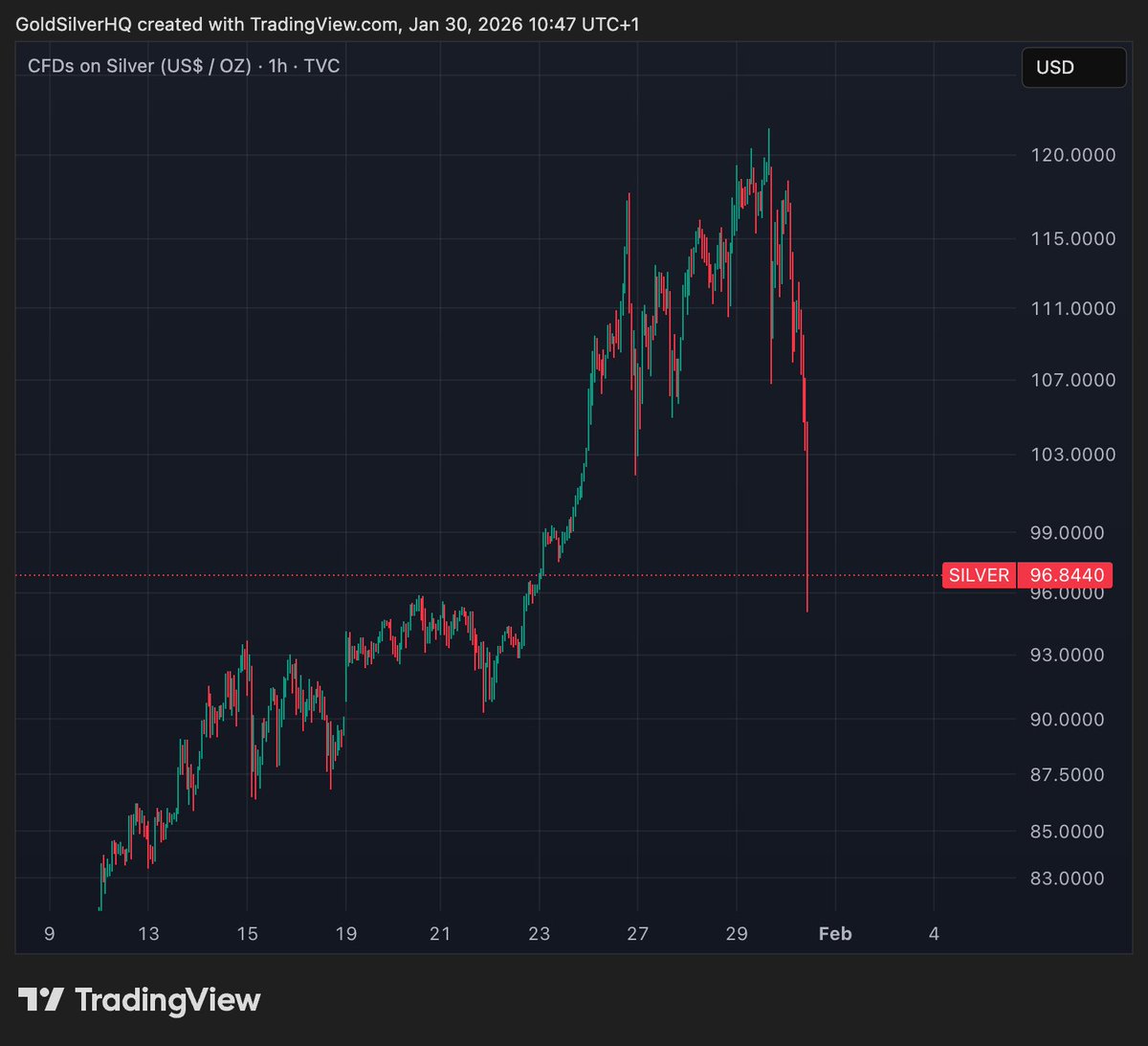Click the date label 9 on the time axis
This screenshot has width=1148, height=1046.
tap(50, 934)
